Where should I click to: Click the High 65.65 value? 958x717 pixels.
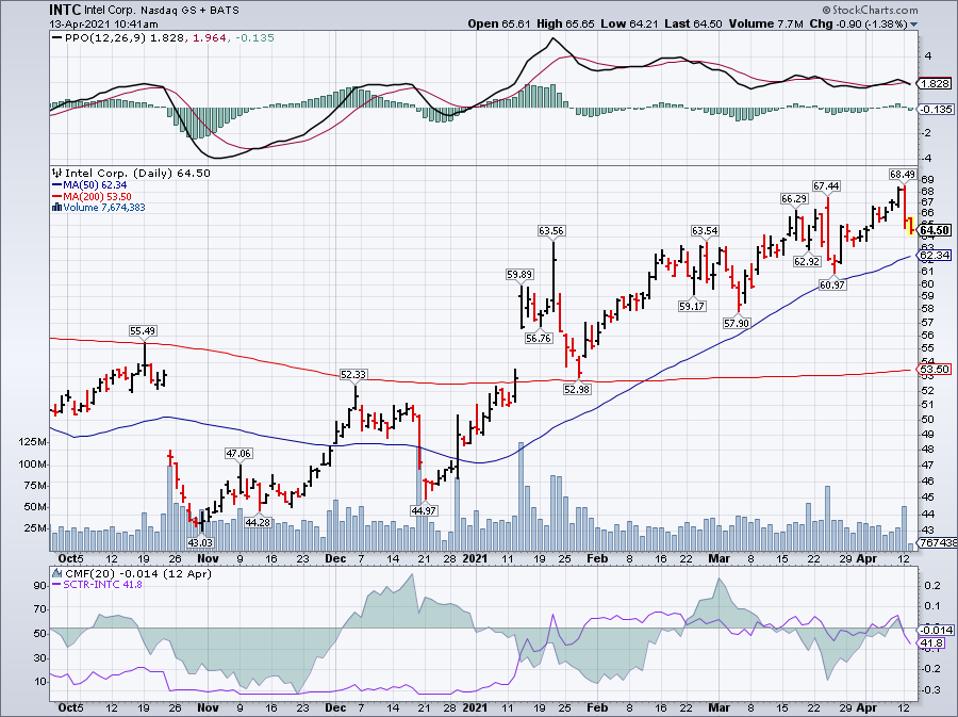coord(565,24)
